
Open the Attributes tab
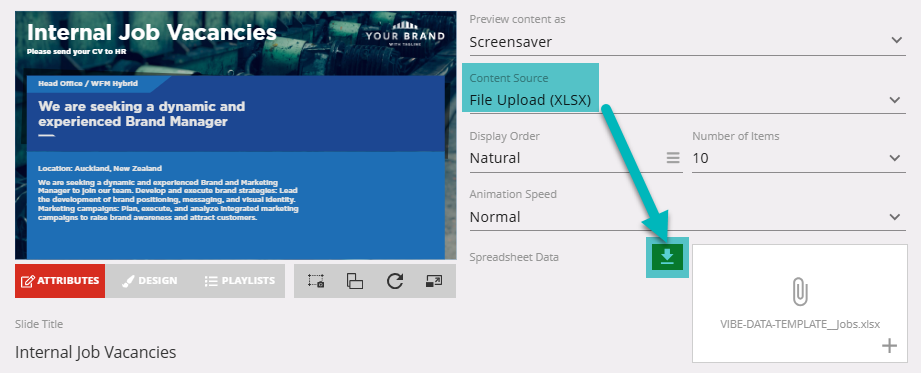tap(60, 281)
